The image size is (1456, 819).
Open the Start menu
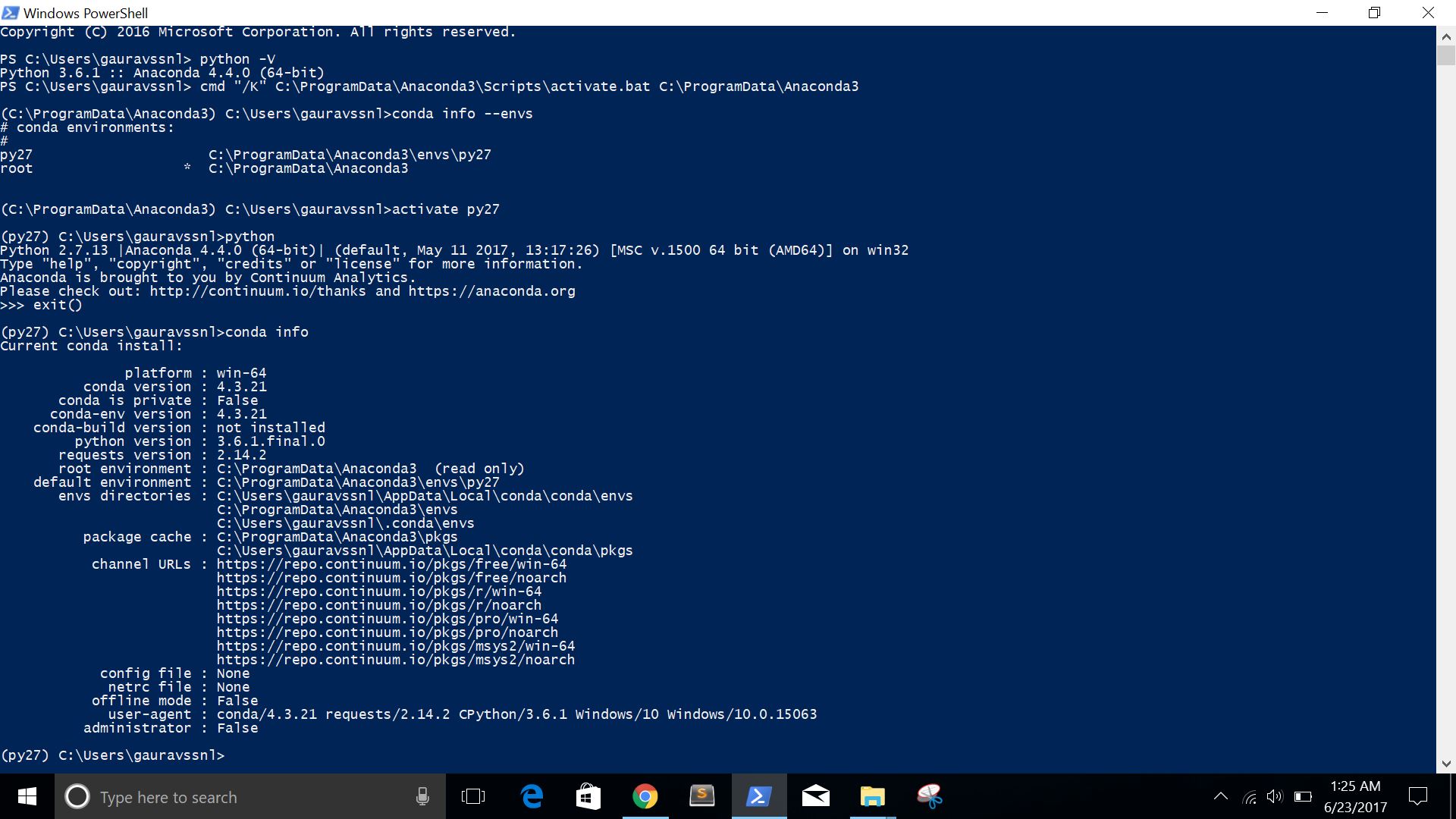point(27,796)
